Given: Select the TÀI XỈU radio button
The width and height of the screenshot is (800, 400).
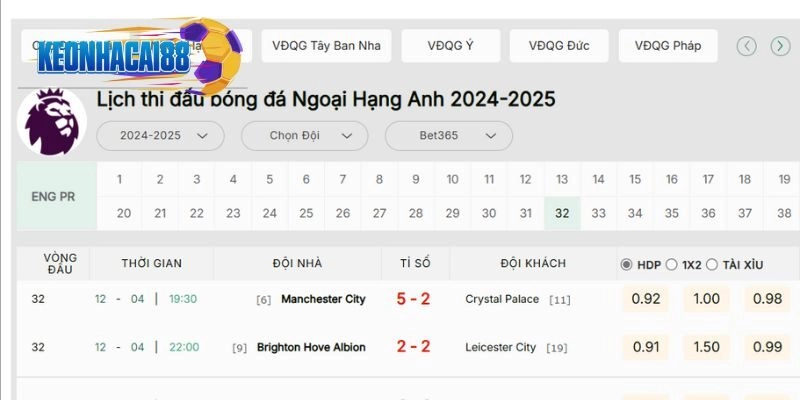Looking at the screenshot, I should [713, 264].
